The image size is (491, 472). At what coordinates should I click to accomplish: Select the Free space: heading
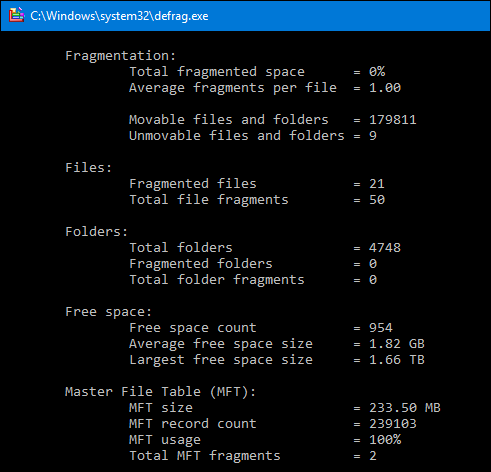108,312
